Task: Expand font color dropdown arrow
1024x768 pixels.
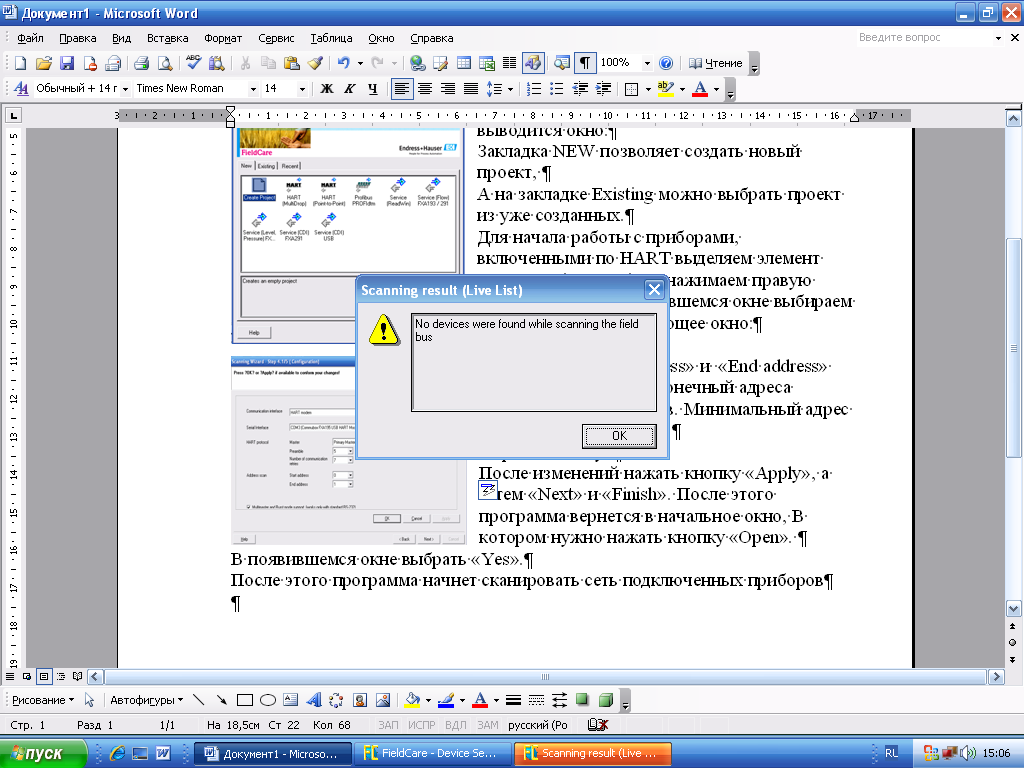Action: click(716, 88)
